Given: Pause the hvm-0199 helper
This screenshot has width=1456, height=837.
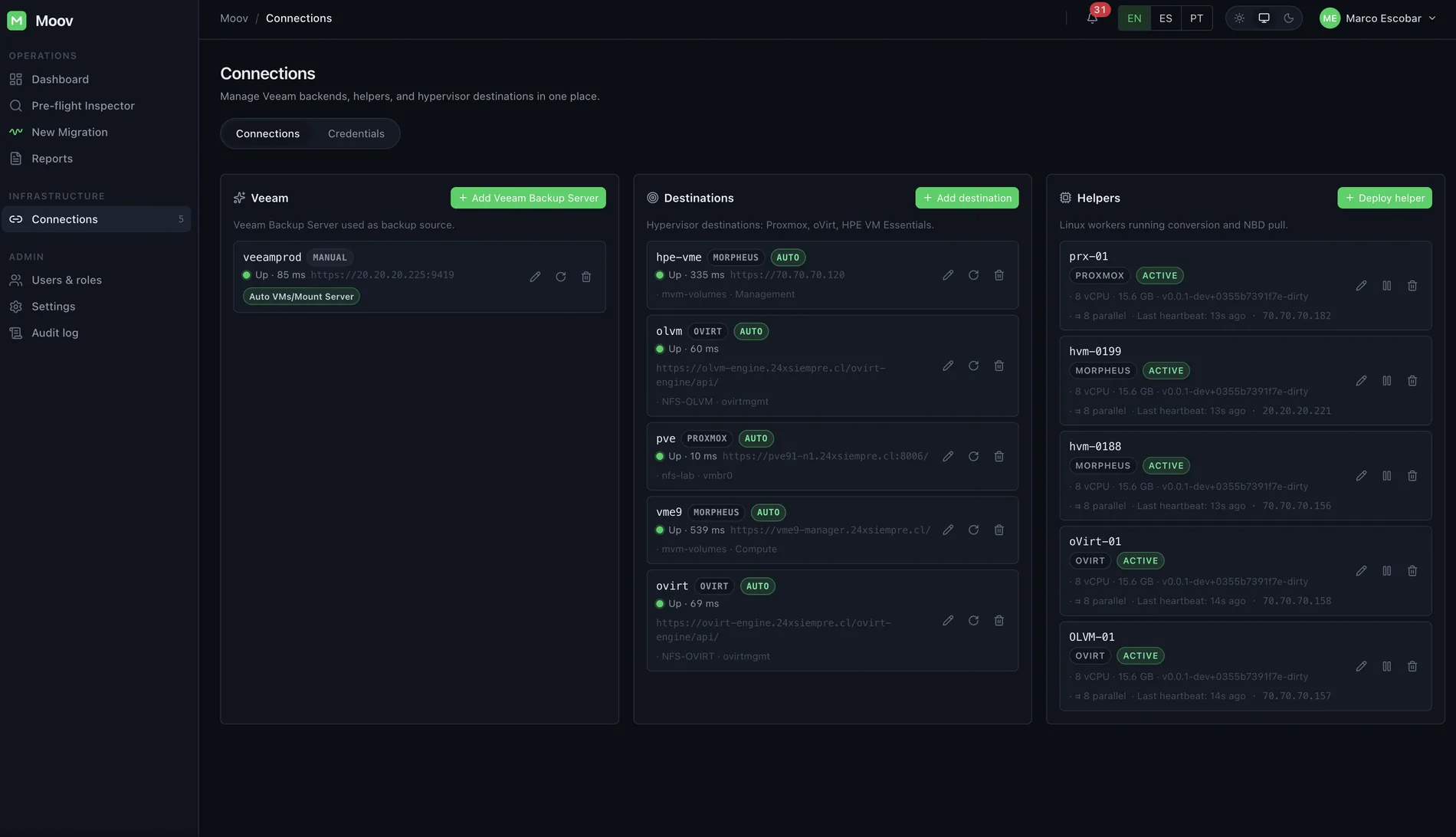Looking at the screenshot, I should pos(1387,381).
